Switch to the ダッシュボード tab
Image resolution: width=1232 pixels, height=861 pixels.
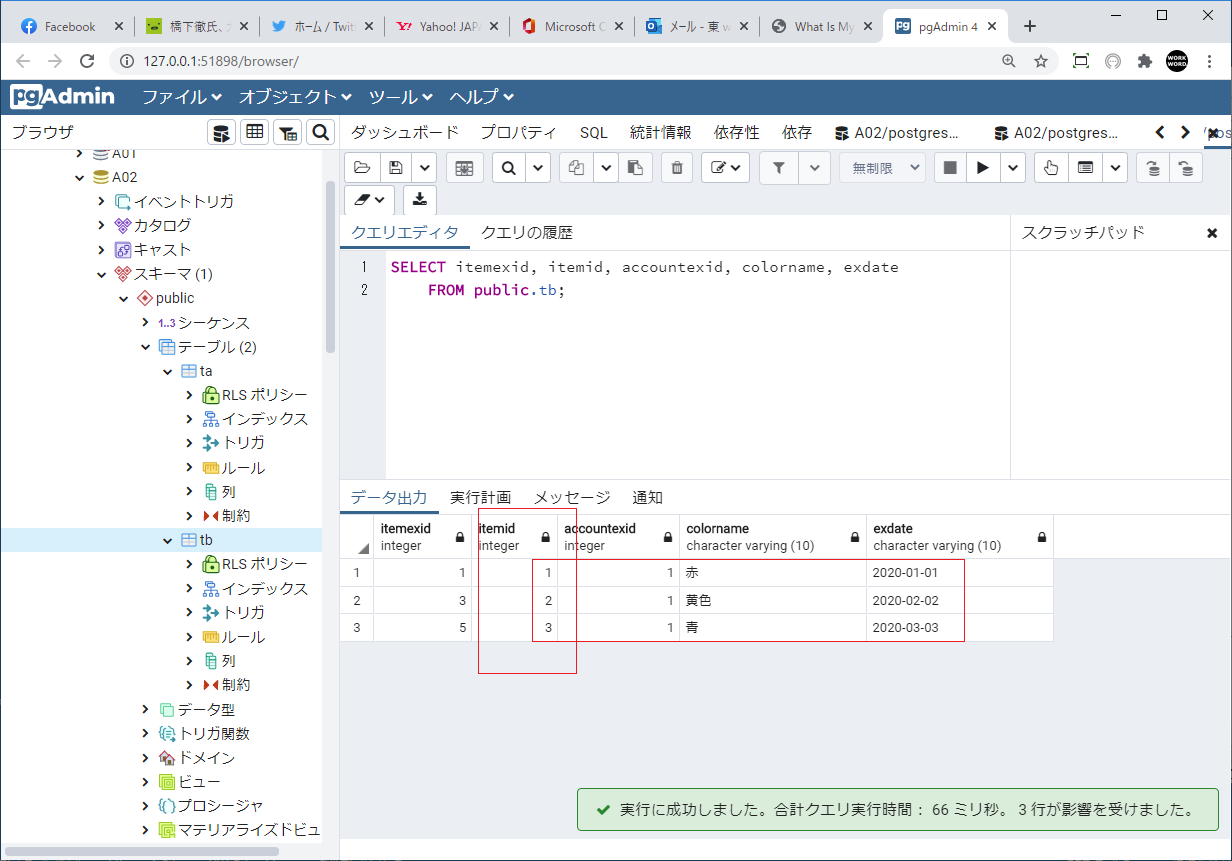click(x=405, y=132)
